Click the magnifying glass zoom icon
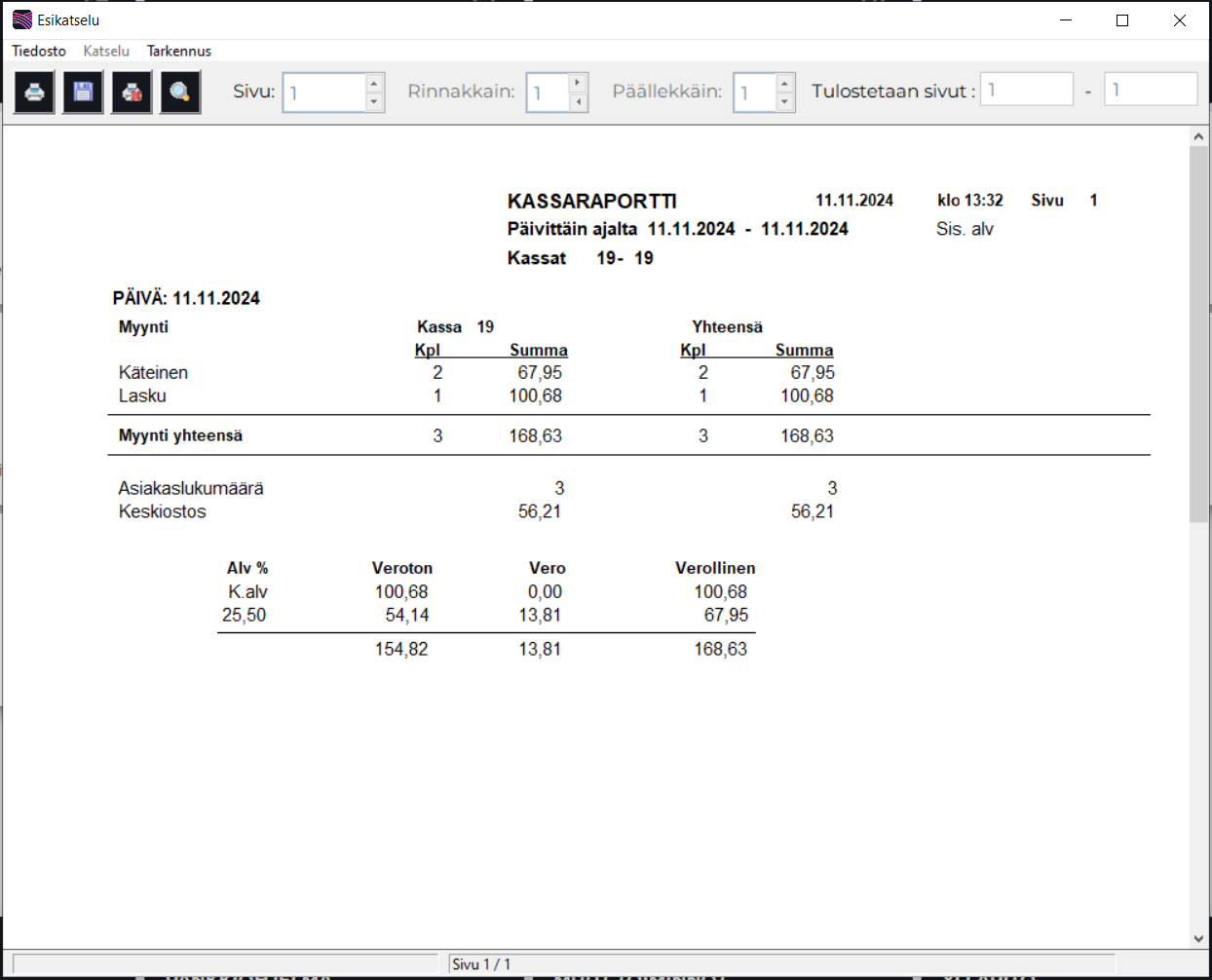Viewport: 1212px width, 980px height. [180, 93]
